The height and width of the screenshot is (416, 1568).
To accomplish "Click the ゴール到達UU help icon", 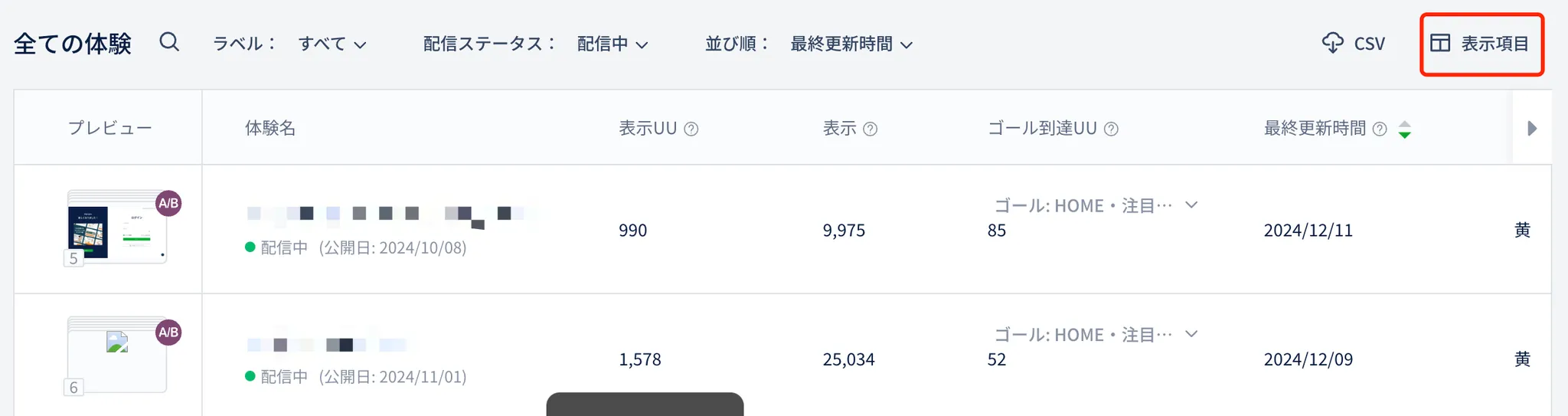I will (x=1111, y=129).
